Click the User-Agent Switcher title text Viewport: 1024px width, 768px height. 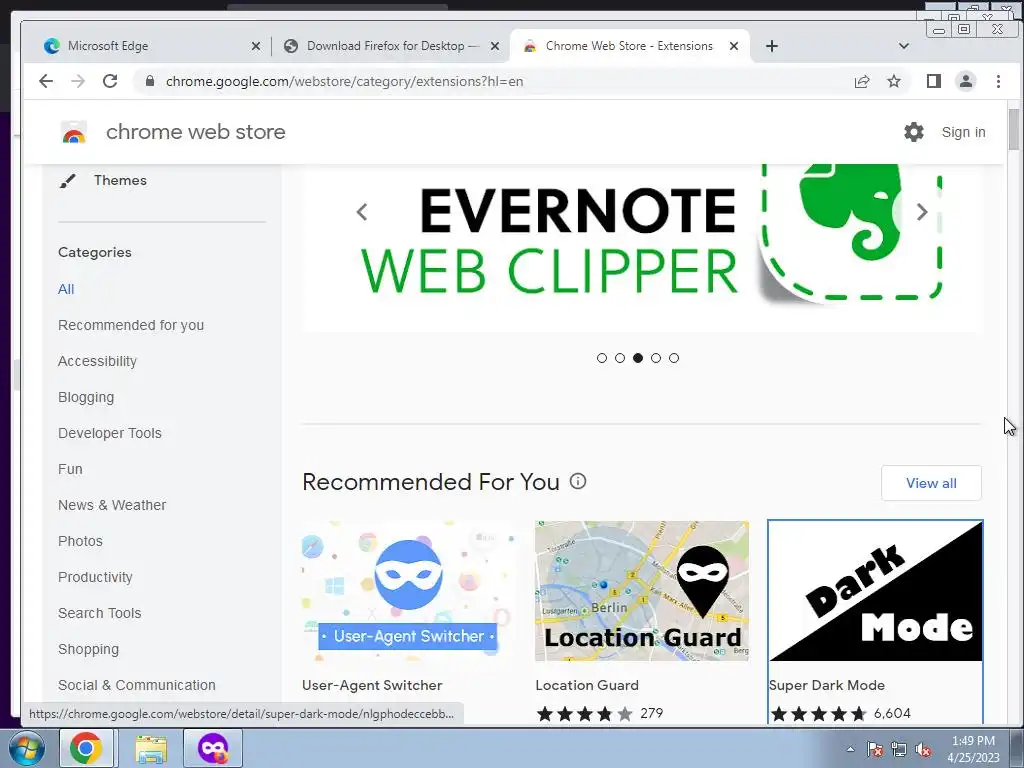click(x=372, y=685)
